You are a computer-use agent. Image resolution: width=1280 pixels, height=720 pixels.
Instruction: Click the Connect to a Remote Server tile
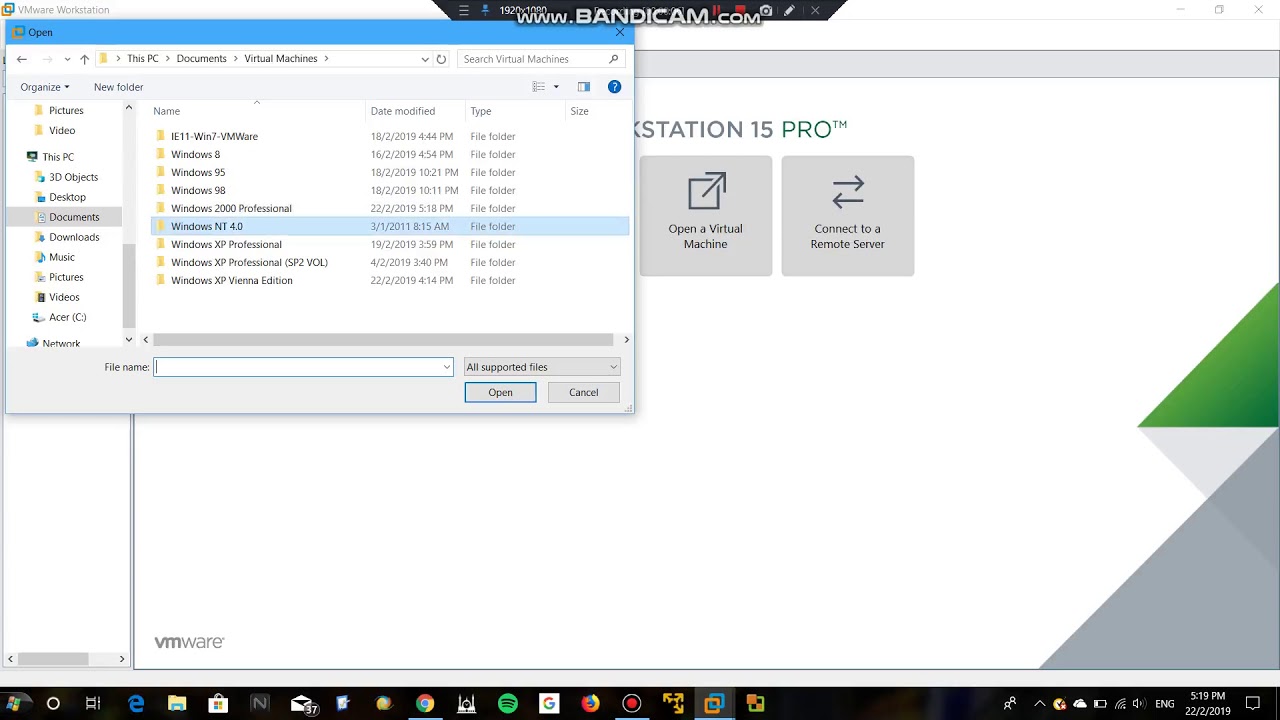coord(848,216)
